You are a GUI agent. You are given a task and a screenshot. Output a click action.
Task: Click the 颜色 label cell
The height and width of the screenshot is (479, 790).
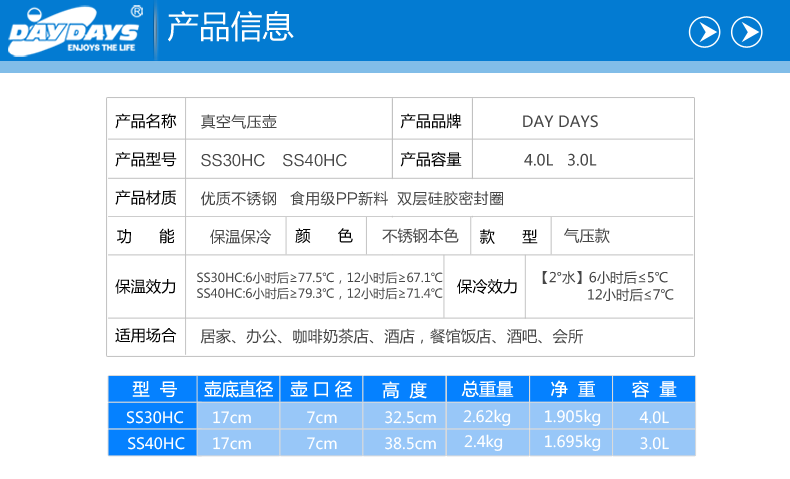point(324,236)
